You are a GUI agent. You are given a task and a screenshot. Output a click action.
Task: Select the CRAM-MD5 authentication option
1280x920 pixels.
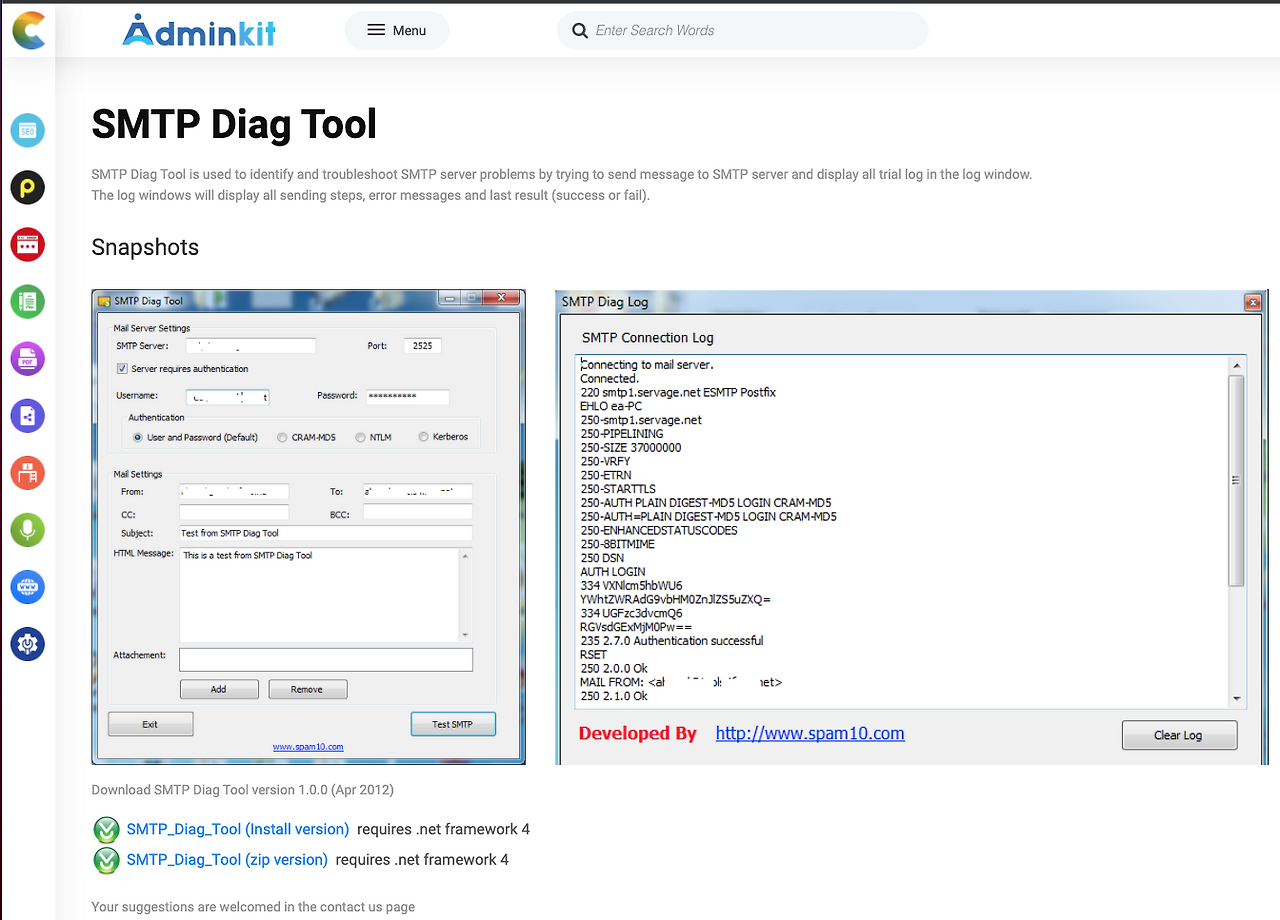click(x=282, y=437)
